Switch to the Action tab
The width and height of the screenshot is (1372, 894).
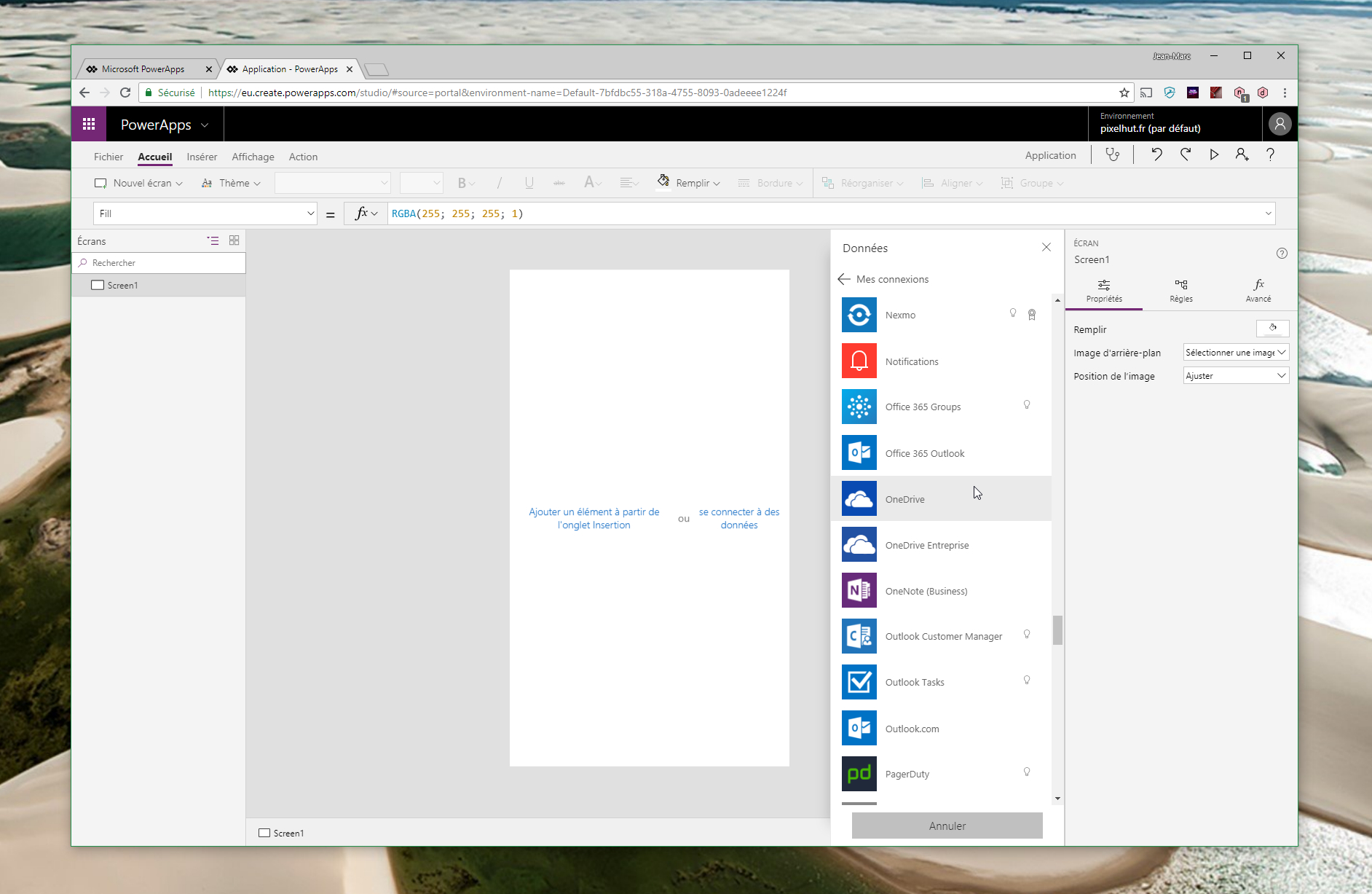[x=303, y=157]
